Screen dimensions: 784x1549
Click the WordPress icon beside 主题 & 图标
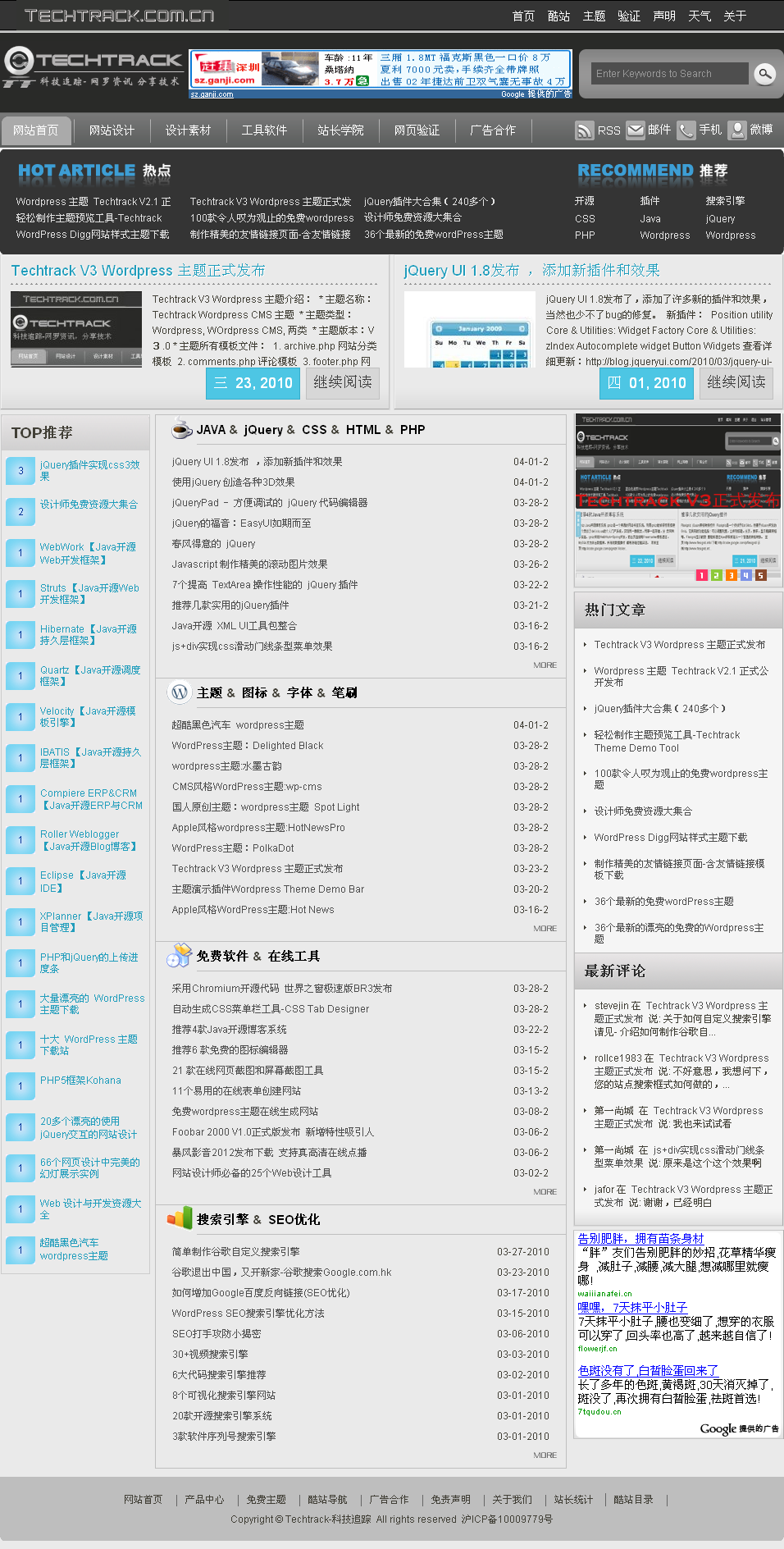[179, 692]
